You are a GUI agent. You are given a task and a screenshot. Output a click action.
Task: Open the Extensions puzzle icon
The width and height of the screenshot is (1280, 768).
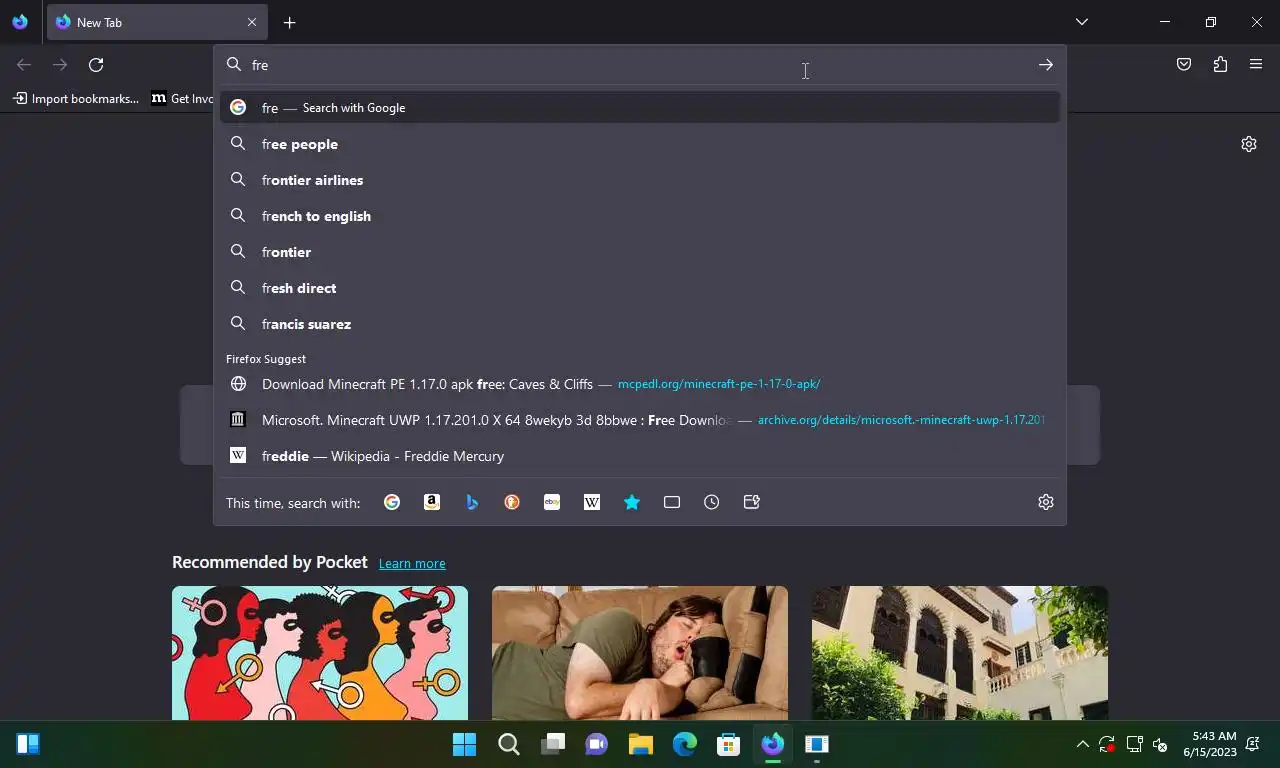[x=1220, y=65]
